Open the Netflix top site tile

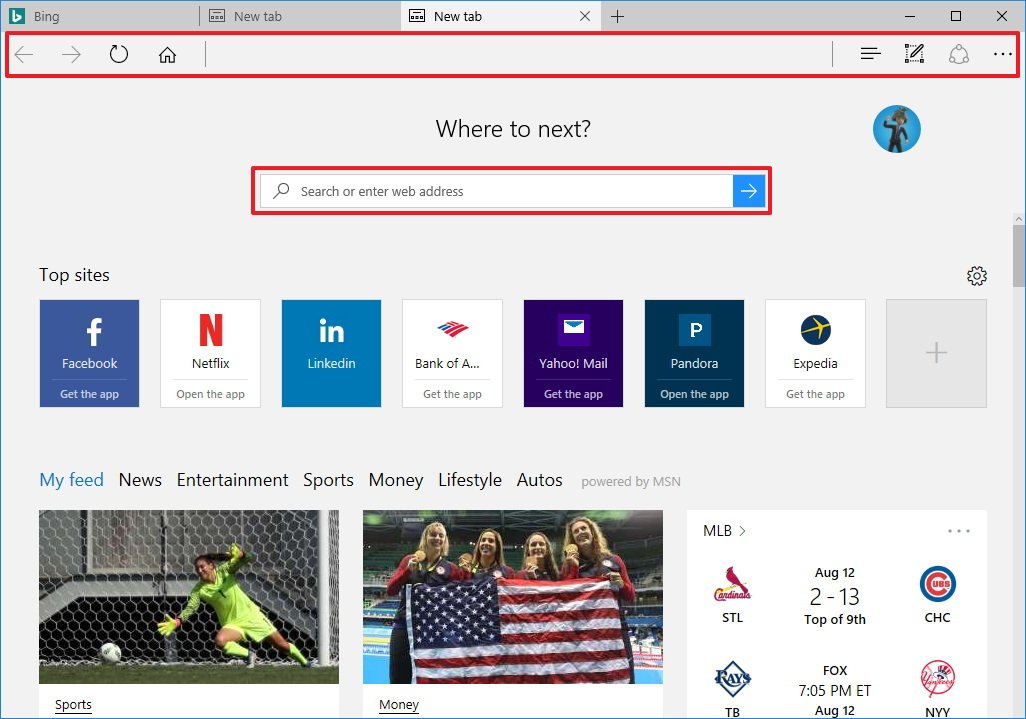point(211,353)
